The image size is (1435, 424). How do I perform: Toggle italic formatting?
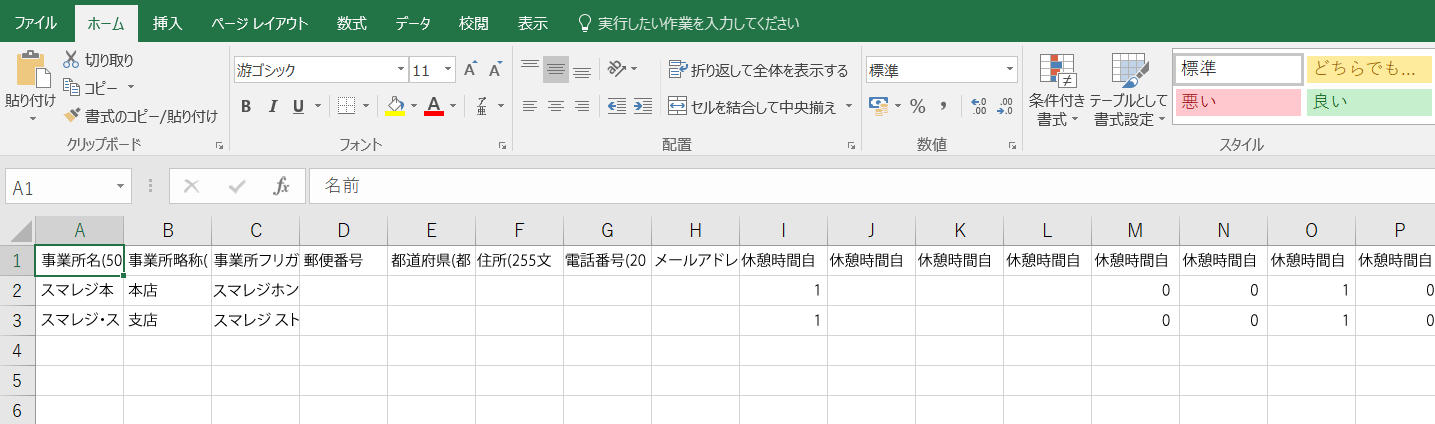[272, 106]
